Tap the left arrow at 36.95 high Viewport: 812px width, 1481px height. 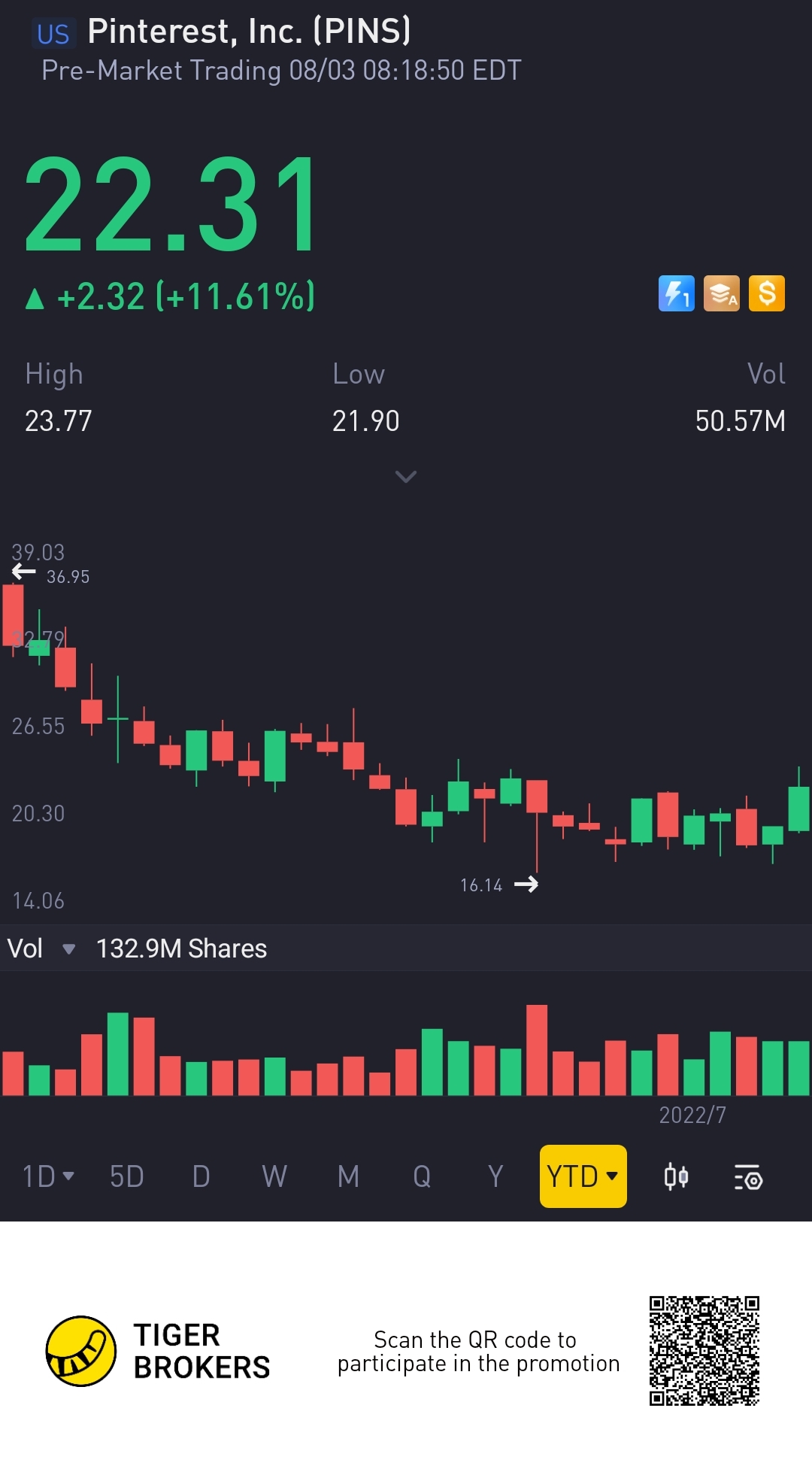point(24,573)
